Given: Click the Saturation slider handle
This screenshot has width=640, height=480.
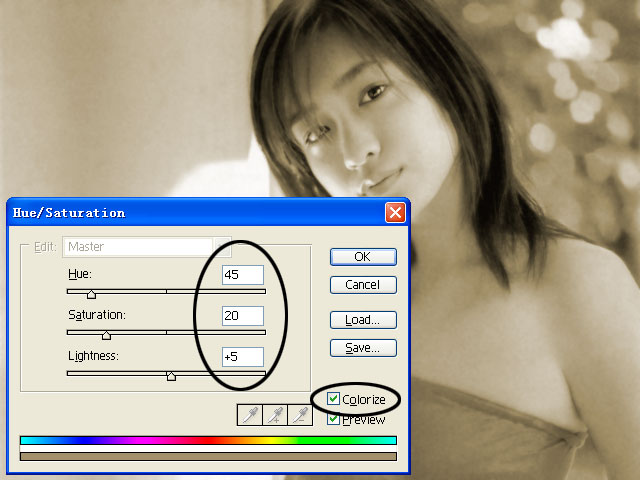Looking at the screenshot, I should coord(107,335).
